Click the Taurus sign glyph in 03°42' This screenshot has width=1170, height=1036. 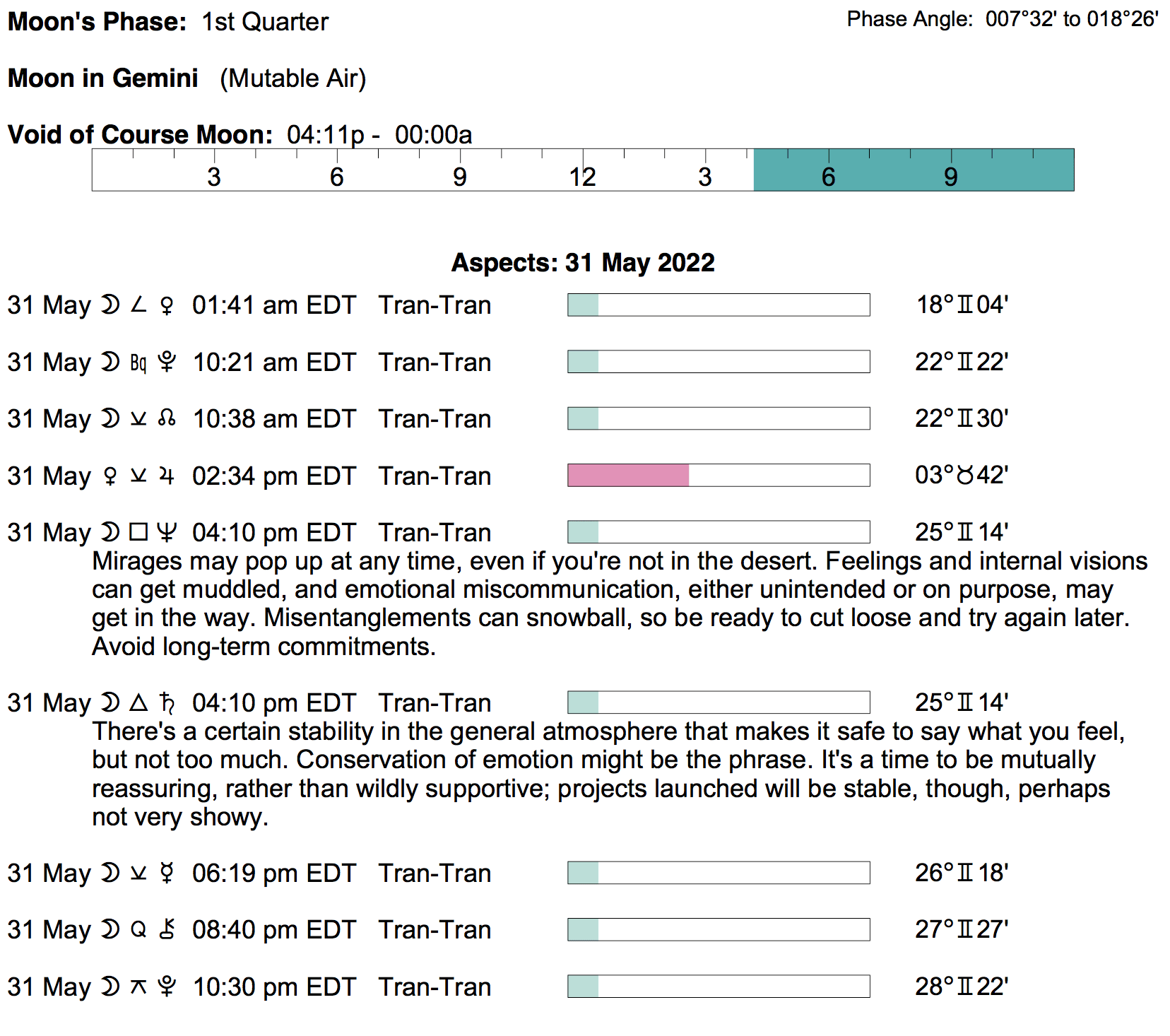[965, 476]
